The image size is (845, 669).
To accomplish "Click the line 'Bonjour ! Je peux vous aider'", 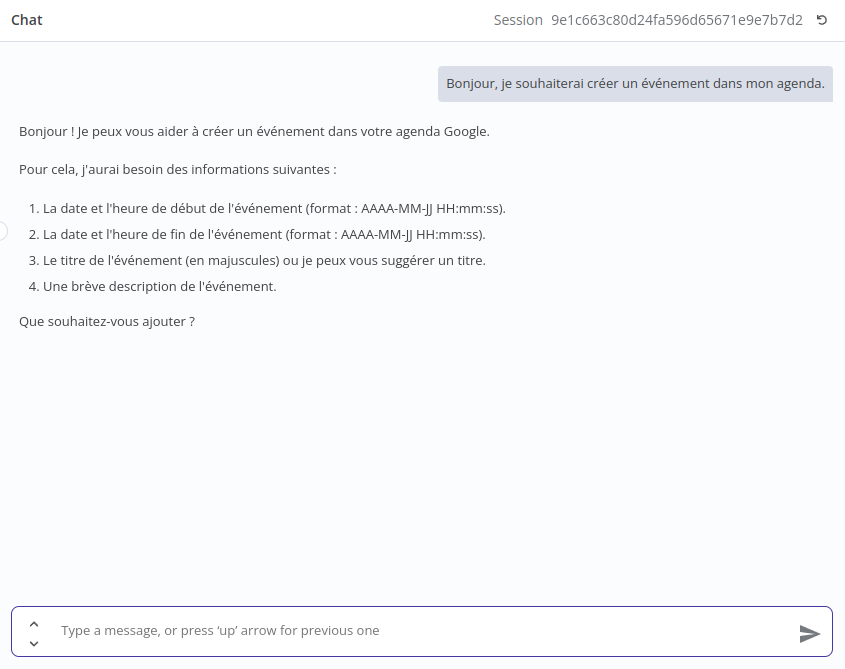I will pos(254,132).
